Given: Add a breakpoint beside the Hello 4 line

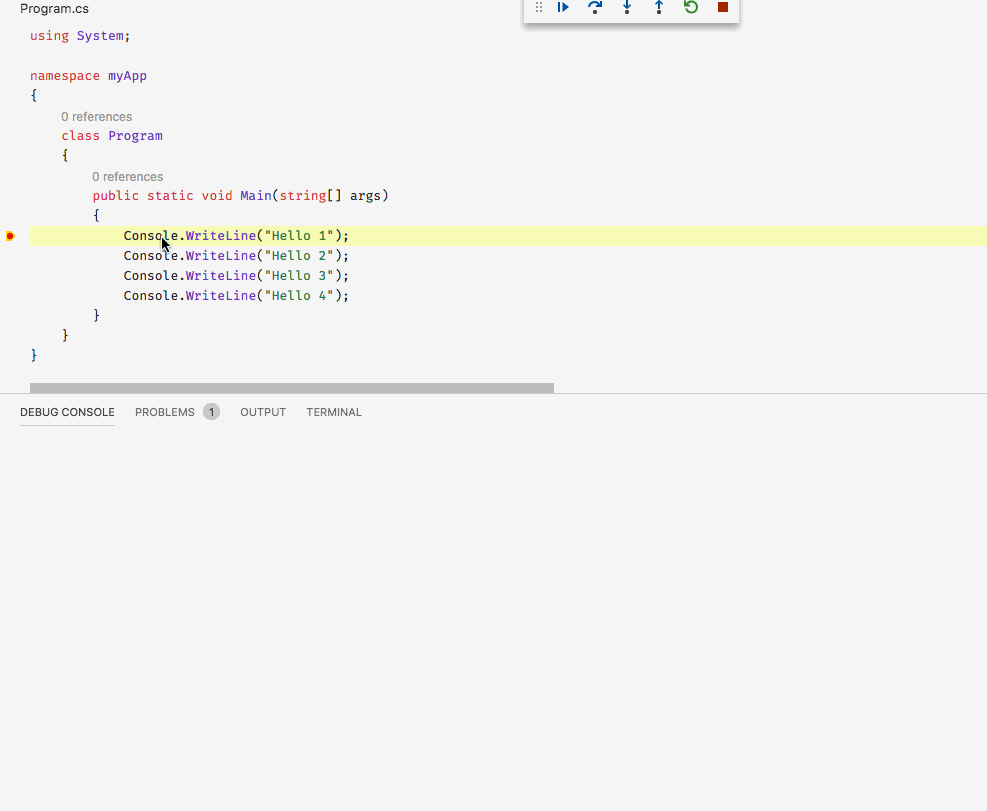Looking at the screenshot, I should point(10,295).
